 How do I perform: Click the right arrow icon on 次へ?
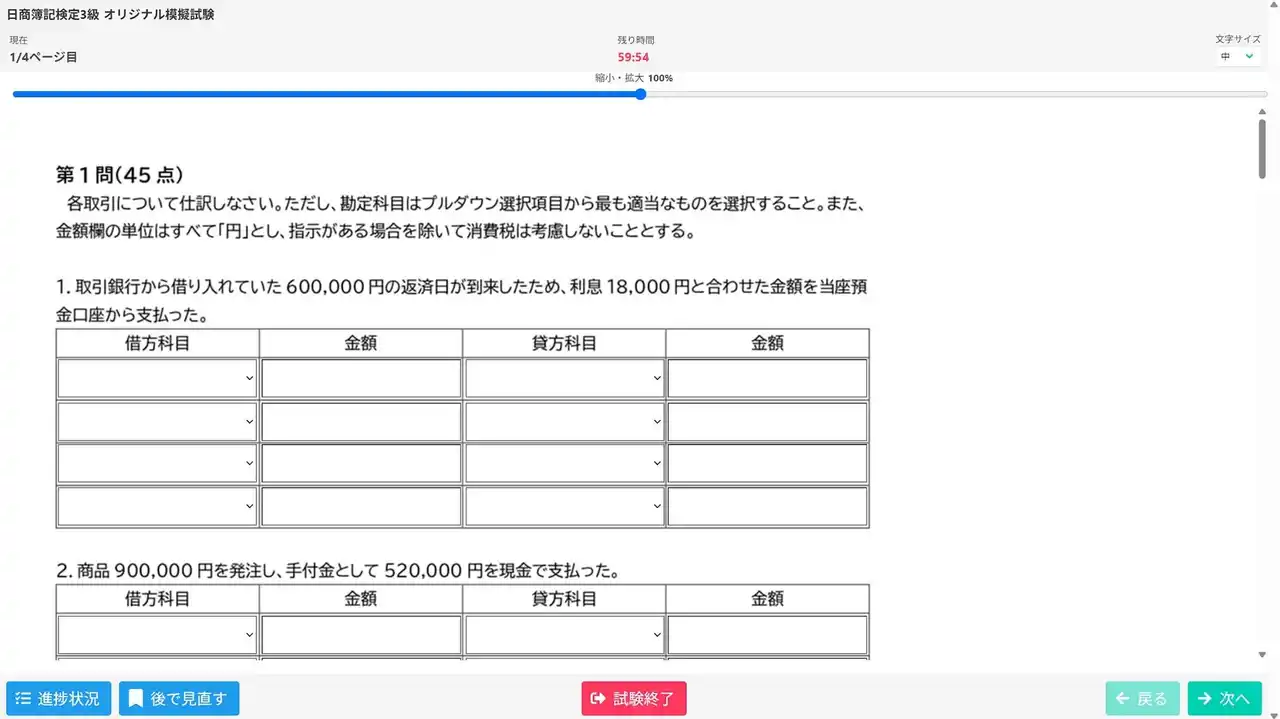(1205, 699)
